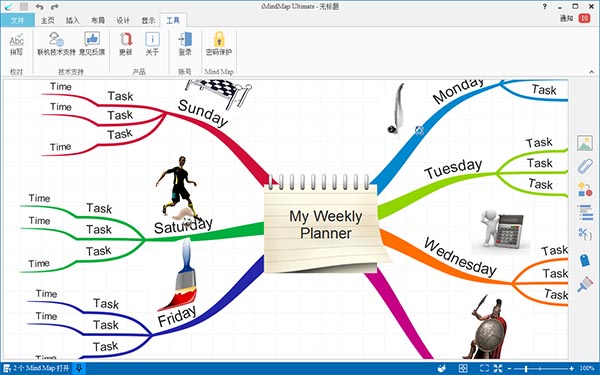The width and height of the screenshot is (600, 375).
Task: Open the shapes icon library in sidebar
Action: tap(585, 189)
